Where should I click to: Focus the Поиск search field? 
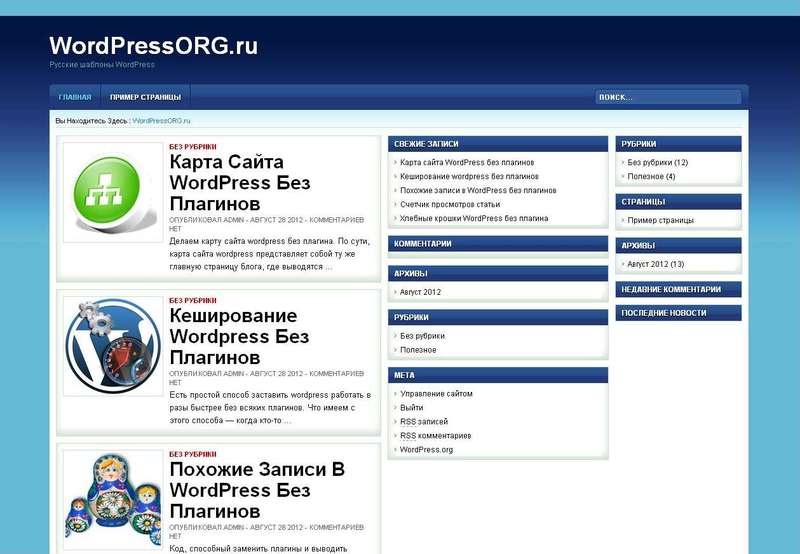pyautogui.click(x=668, y=97)
